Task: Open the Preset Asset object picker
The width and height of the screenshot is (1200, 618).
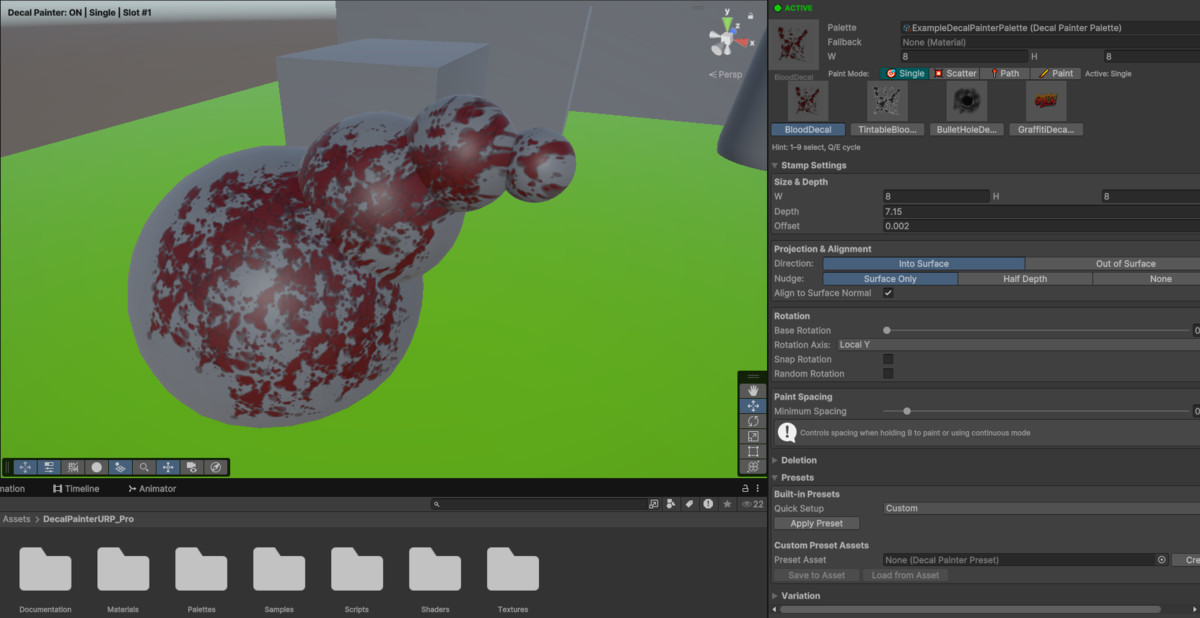Action: [x=1161, y=560]
